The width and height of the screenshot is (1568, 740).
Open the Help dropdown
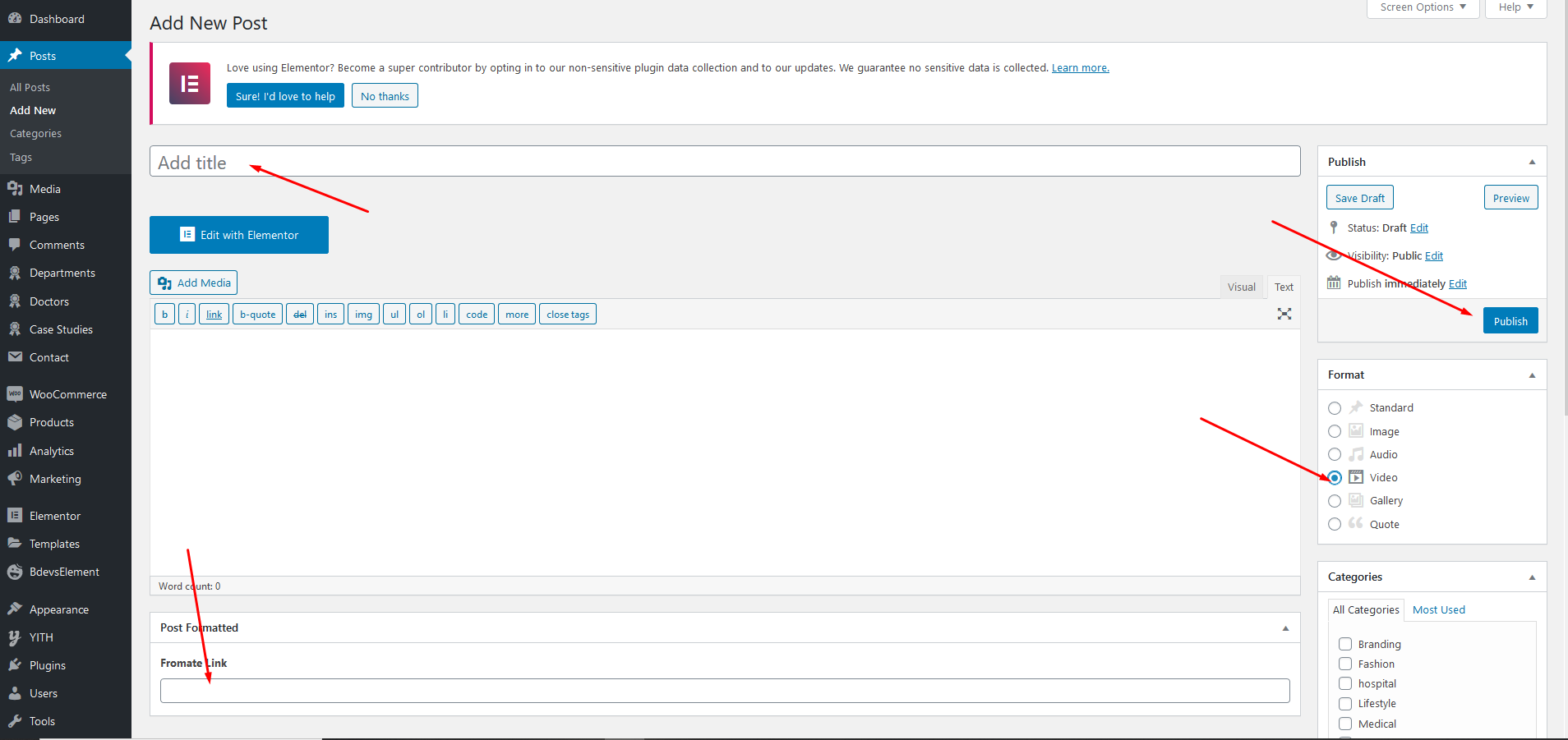1515,7
